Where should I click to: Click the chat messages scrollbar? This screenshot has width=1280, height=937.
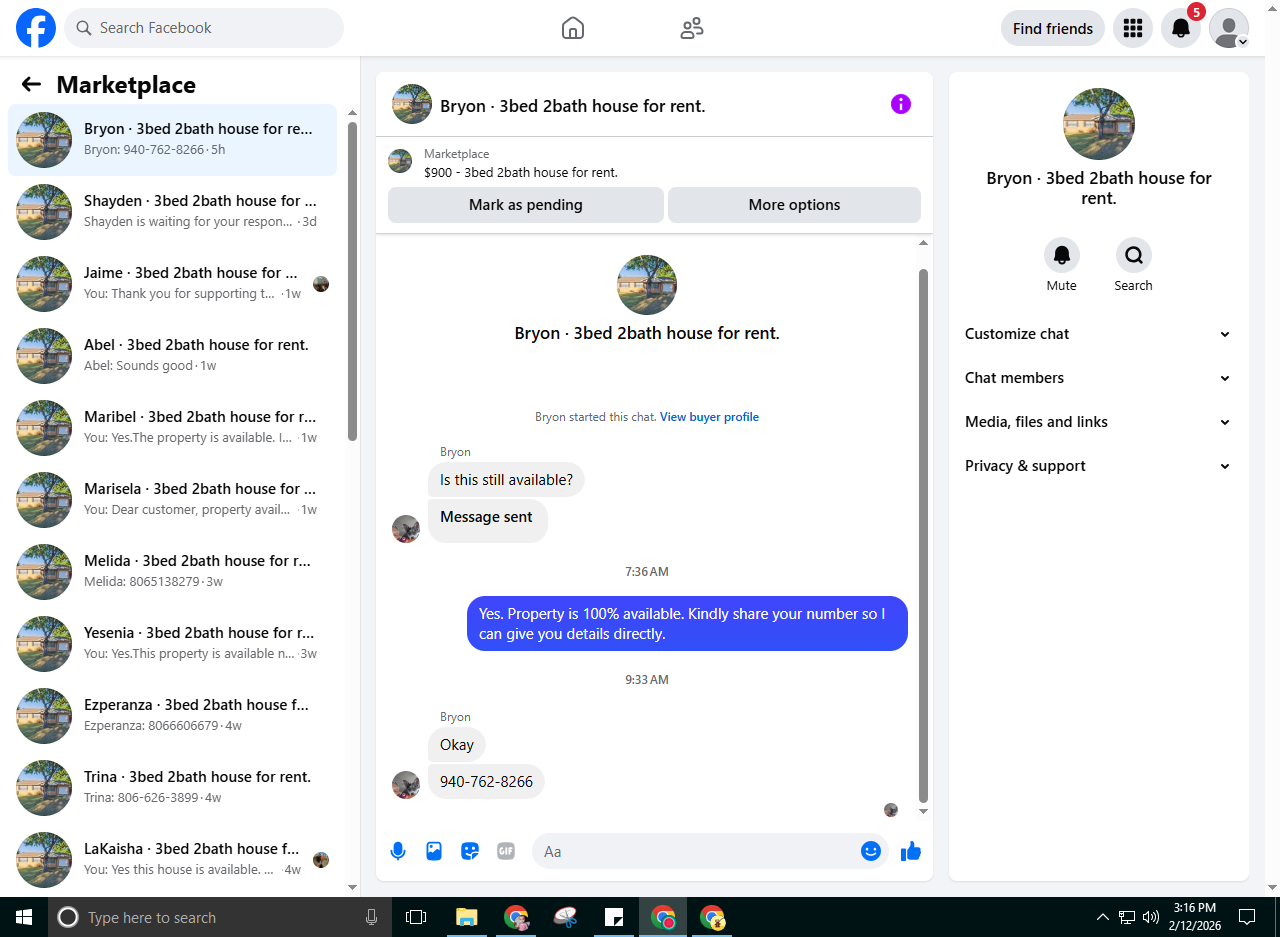923,535
